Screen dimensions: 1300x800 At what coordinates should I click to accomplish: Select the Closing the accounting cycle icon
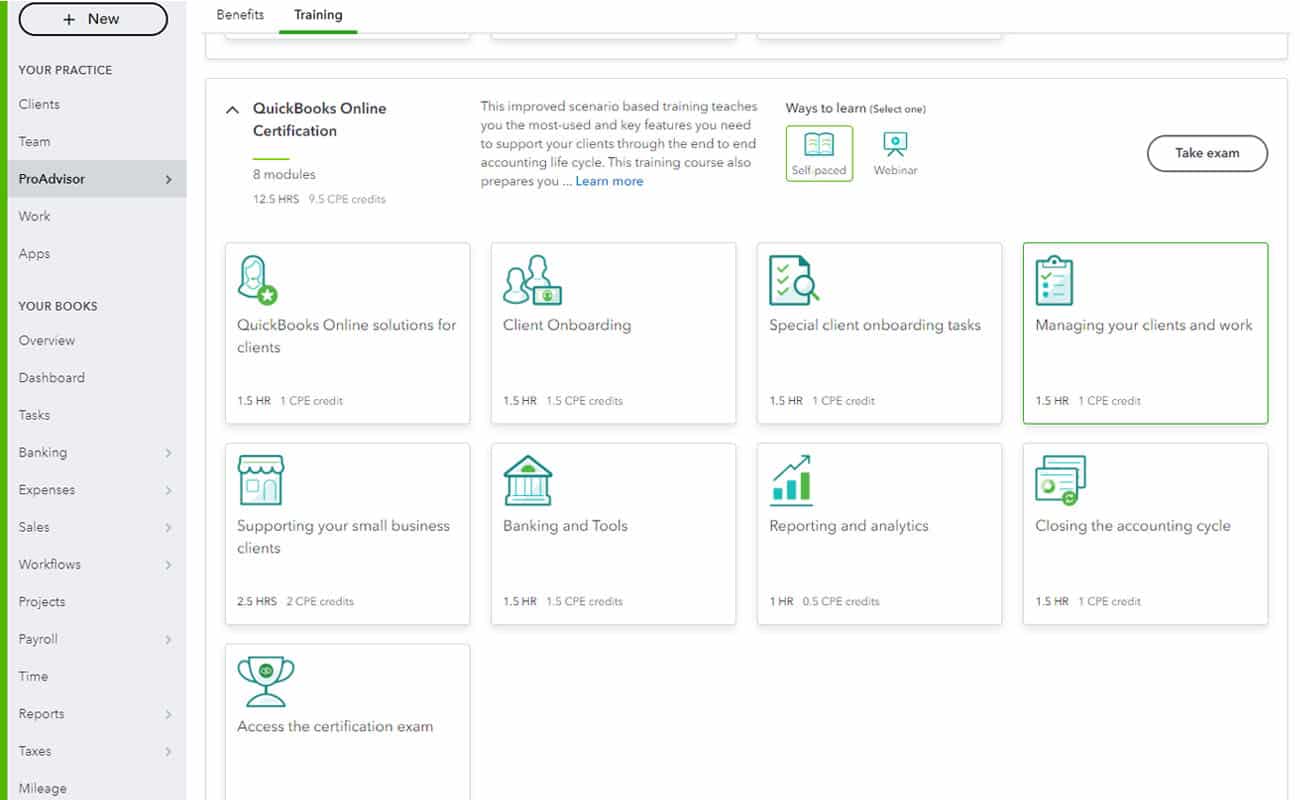pos(1060,480)
